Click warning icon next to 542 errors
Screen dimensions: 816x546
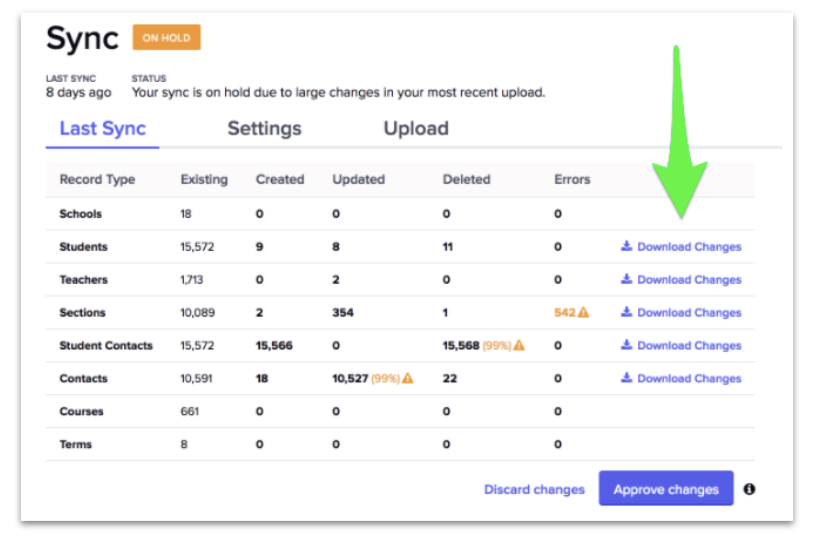point(584,312)
